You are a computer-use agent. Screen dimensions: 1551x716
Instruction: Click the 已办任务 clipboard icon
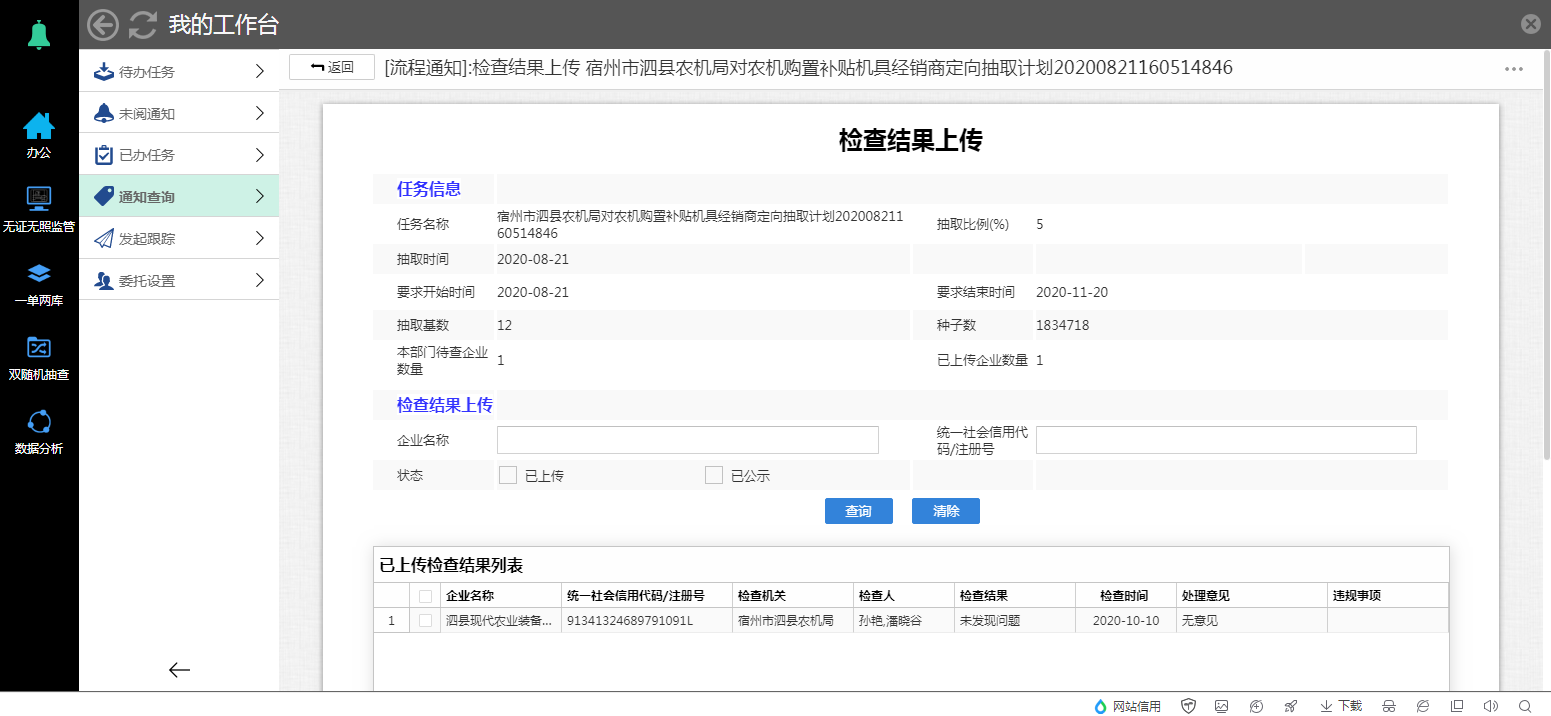pos(104,155)
